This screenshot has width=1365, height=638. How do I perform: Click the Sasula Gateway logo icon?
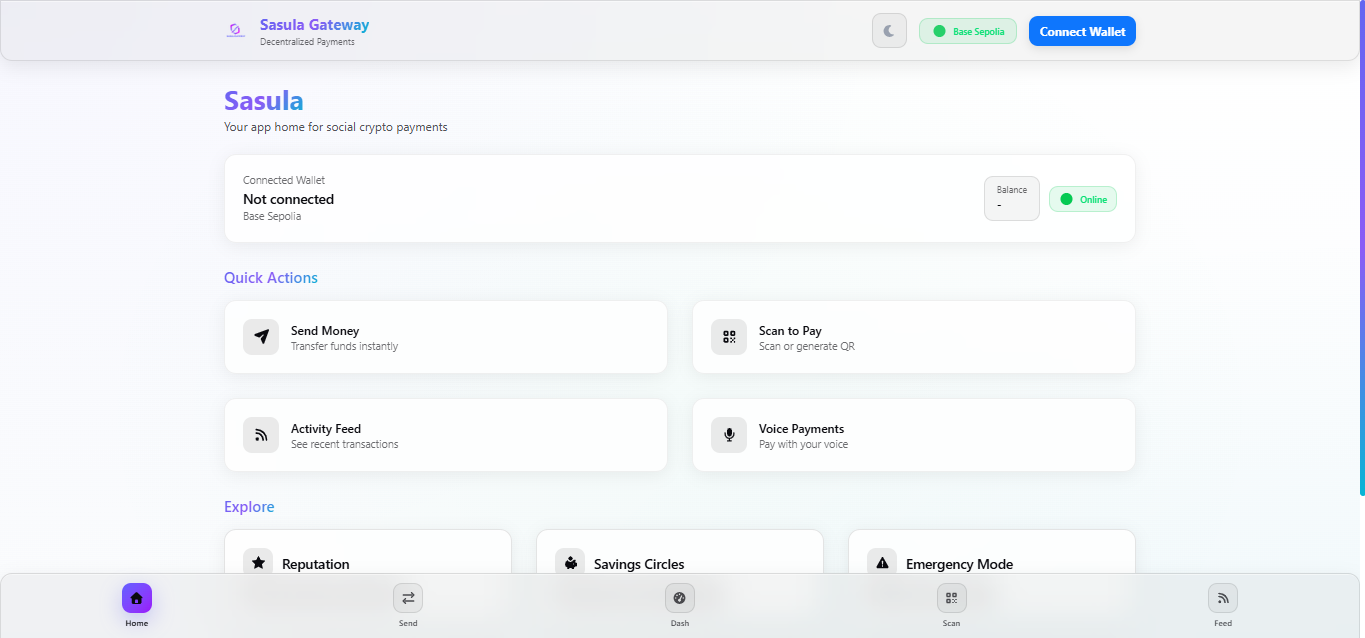tap(235, 31)
